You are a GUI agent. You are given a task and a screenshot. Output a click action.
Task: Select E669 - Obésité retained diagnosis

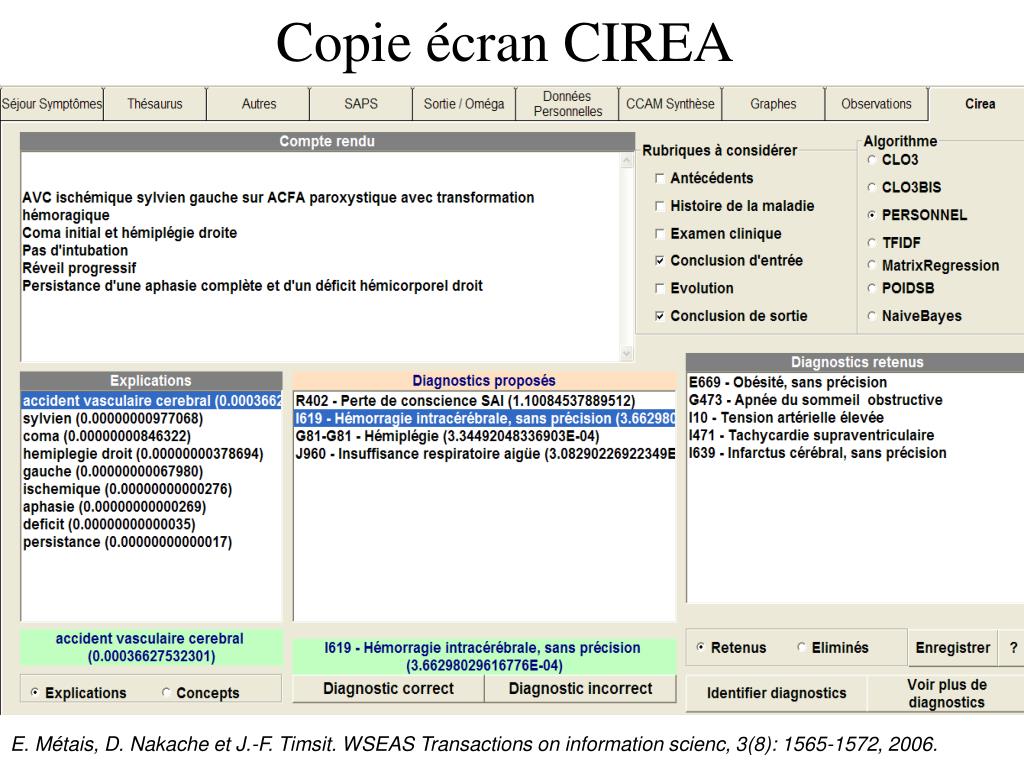pos(856,382)
